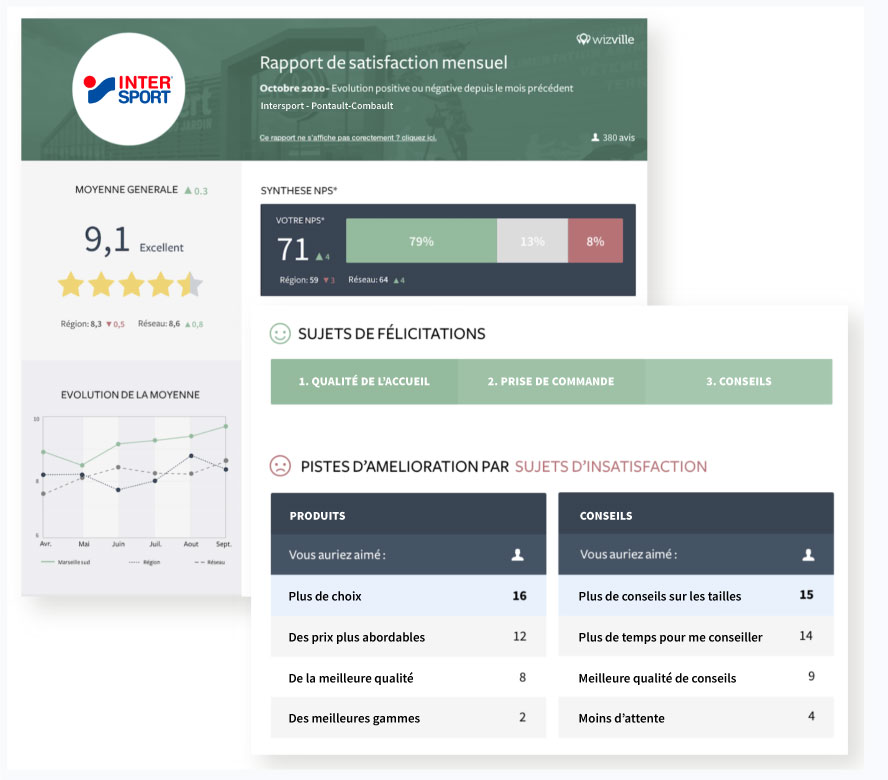Click the red 8% detractors bar
The width and height of the screenshot is (888, 780).
595,241
